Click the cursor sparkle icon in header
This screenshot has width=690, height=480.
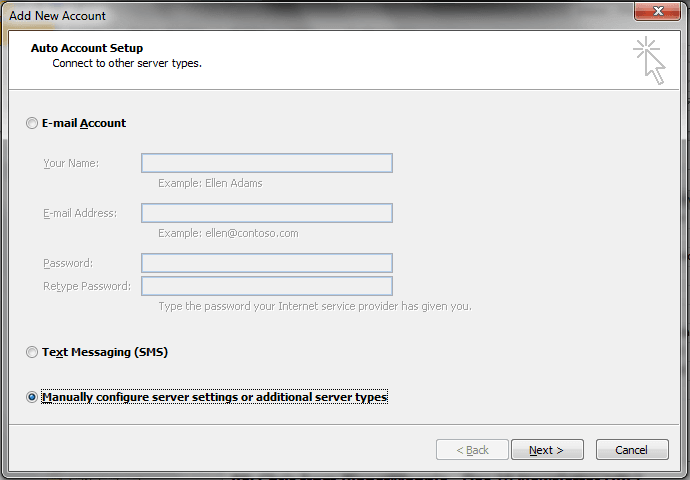(649, 60)
